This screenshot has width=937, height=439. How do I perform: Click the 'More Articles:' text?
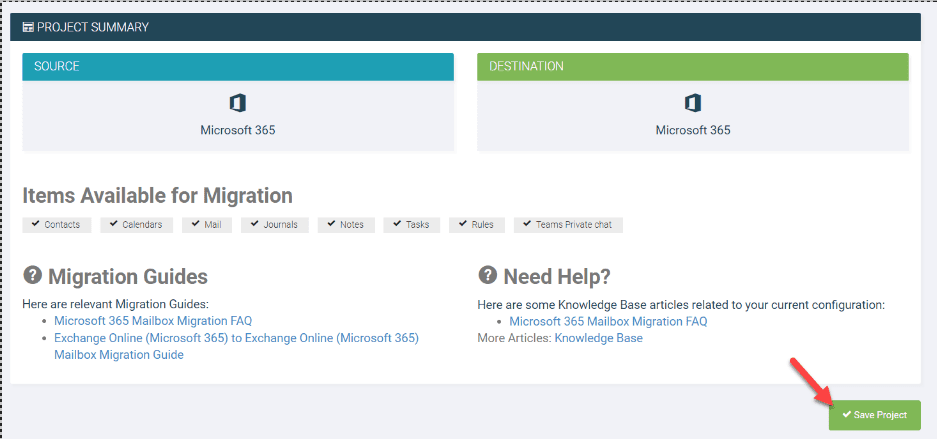(x=515, y=338)
